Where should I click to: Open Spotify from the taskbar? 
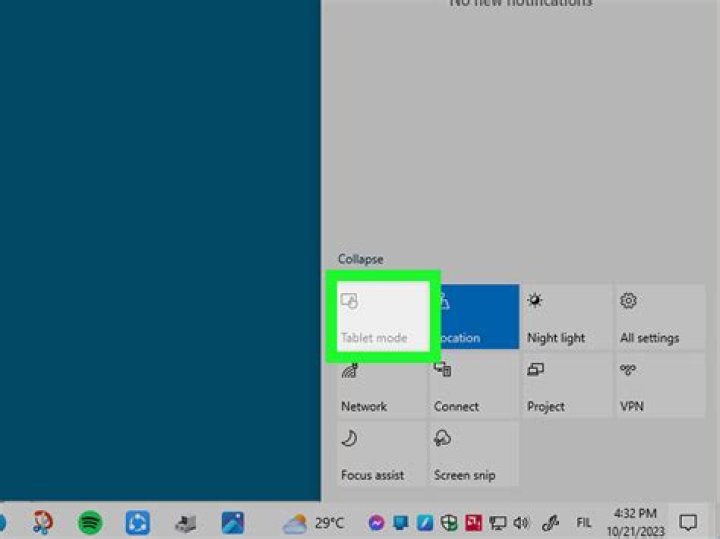pyautogui.click(x=90, y=522)
